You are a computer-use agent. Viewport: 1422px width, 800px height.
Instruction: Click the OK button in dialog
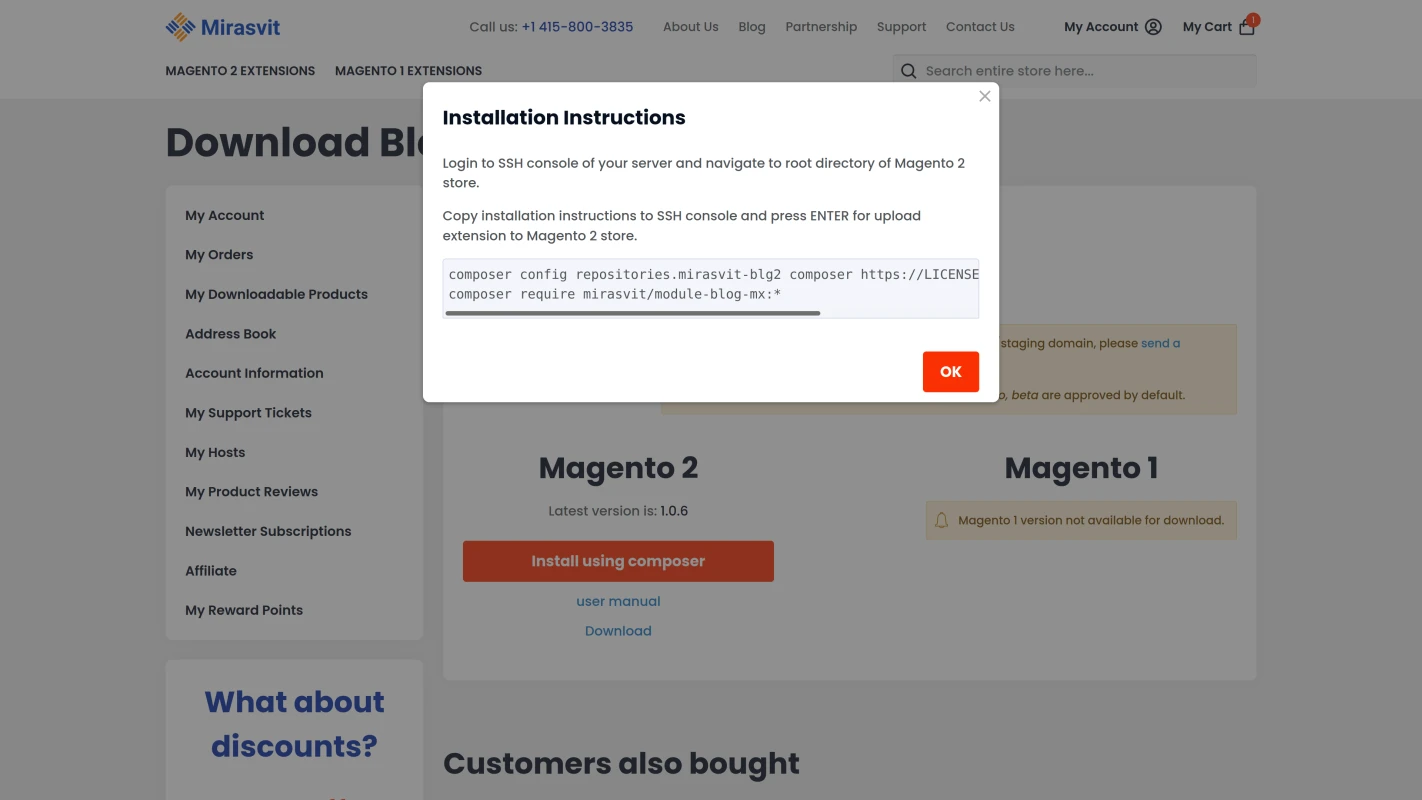[x=950, y=372]
